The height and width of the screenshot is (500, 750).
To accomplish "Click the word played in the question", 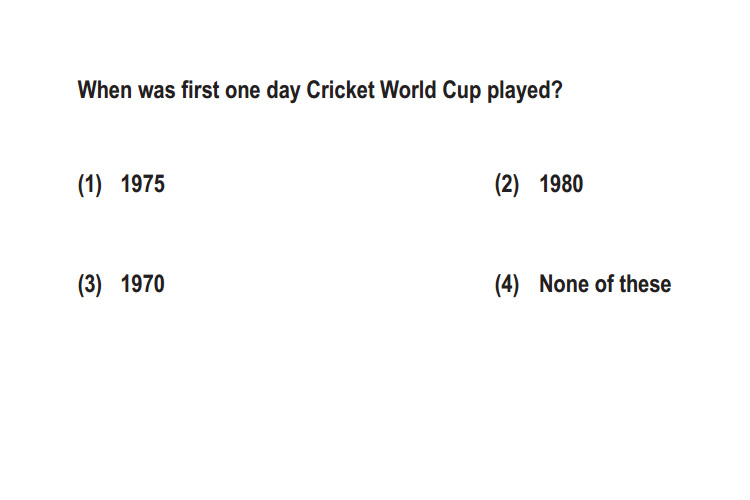I will coord(519,91).
